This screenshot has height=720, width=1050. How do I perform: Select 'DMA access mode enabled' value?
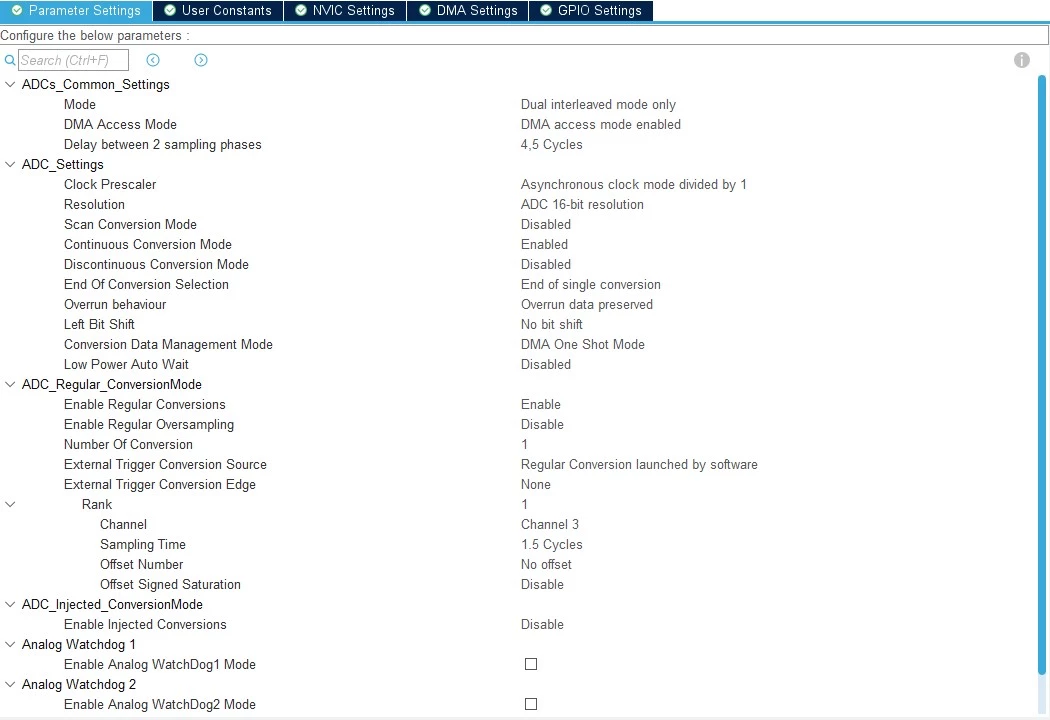(x=601, y=125)
